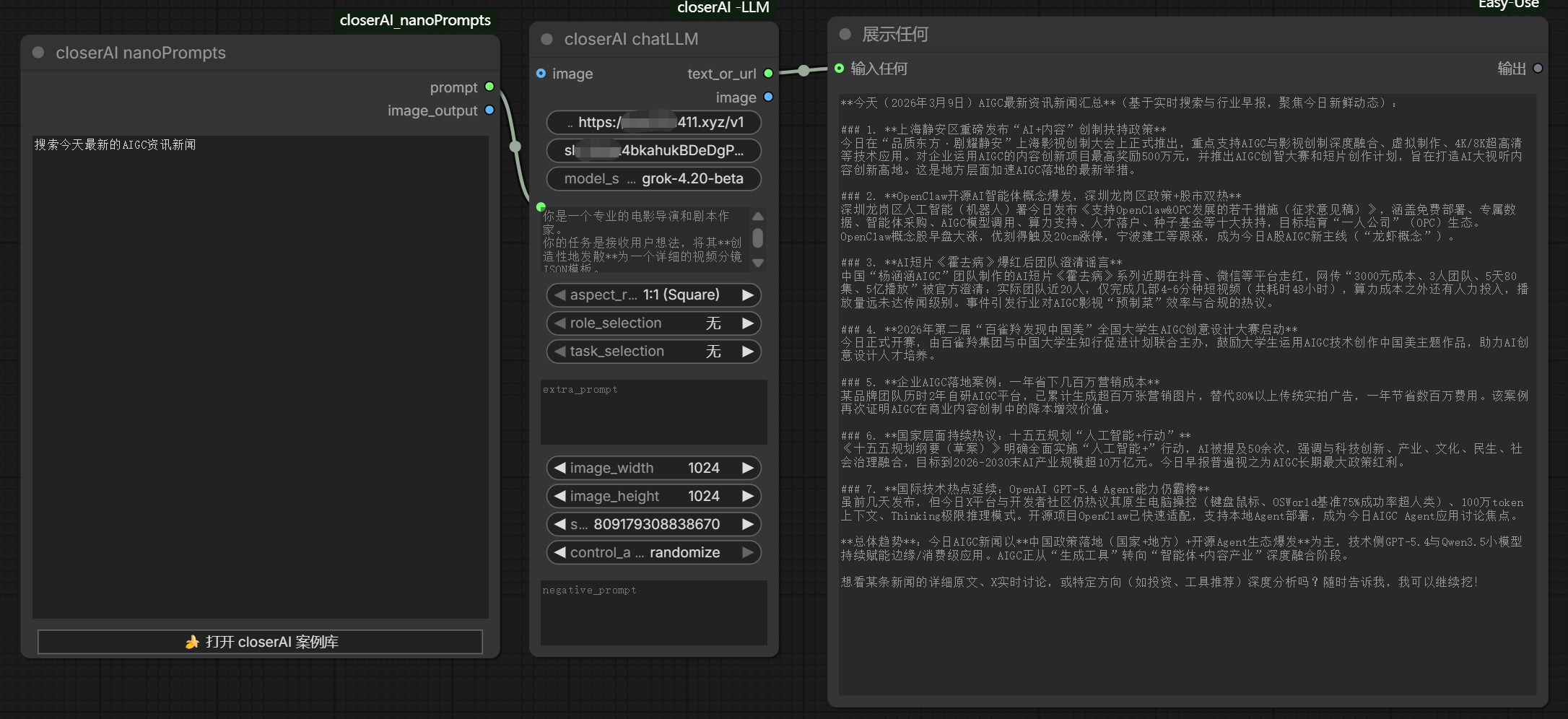Toggle the 展示任何 node collapse dot
This screenshot has width=1568, height=719.
(845, 34)
